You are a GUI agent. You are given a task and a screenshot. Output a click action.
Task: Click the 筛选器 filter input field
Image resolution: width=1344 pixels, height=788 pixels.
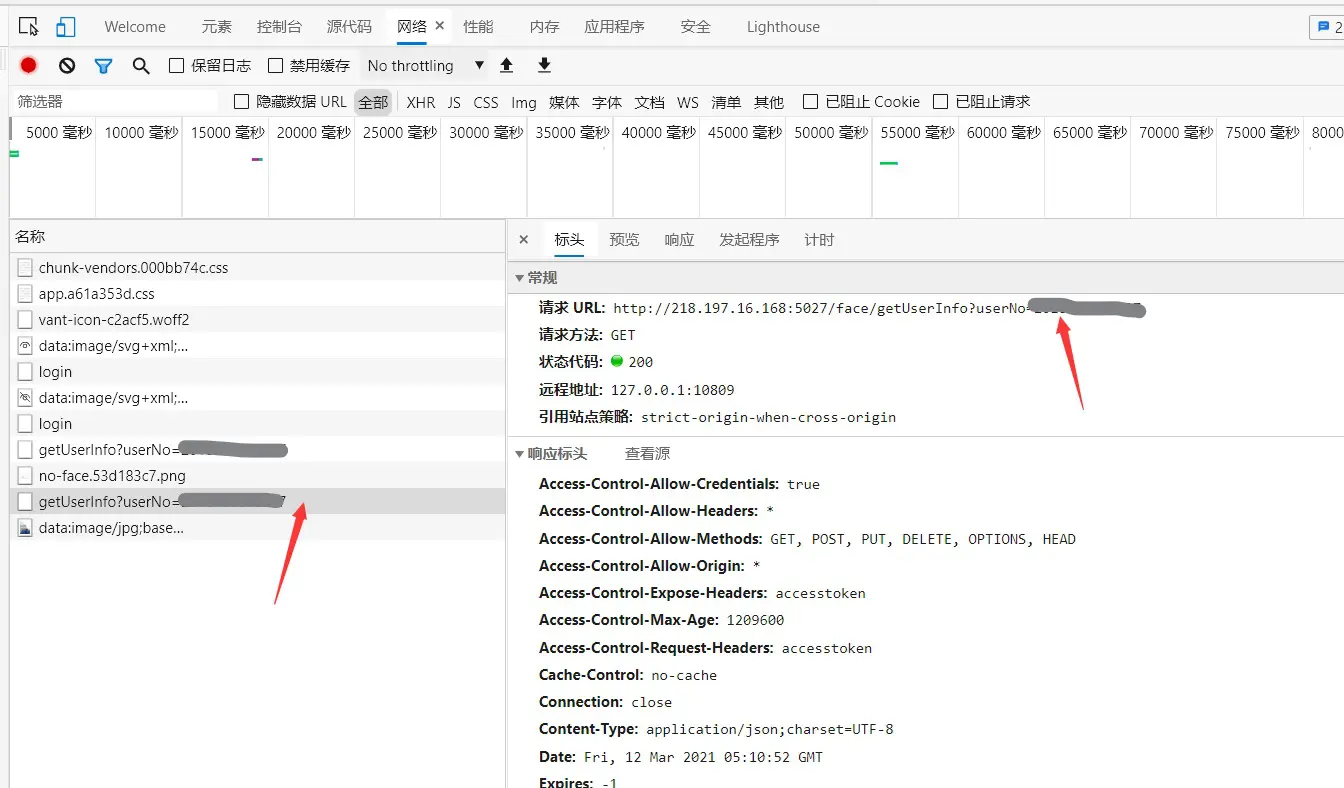pyautogui.click(x=115, y=102)
